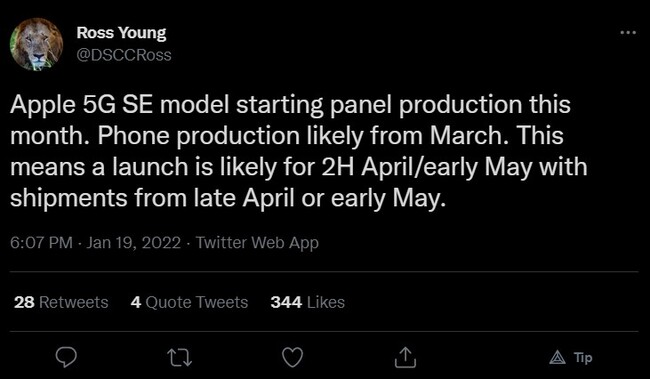This screenshot has width=650, height=379.
Task: Click the line 'shipments from late April'
Action: [x=228, y=199]
